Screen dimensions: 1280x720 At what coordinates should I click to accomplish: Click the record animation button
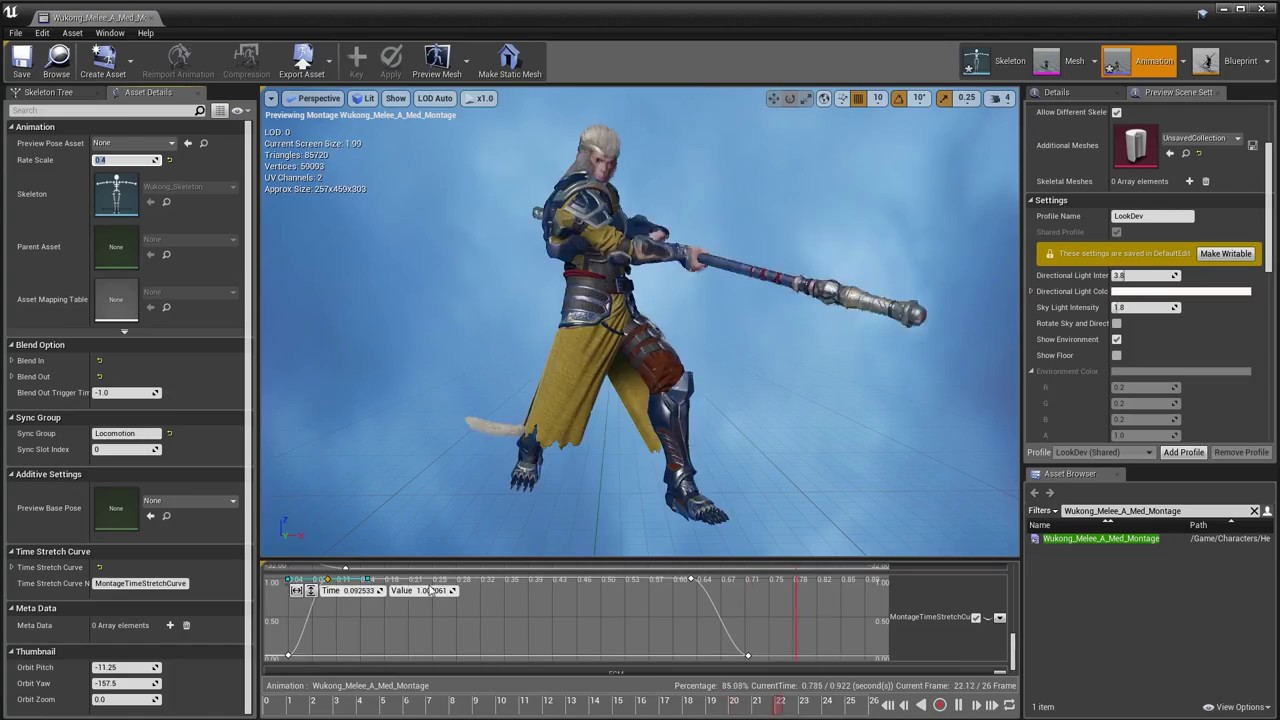click(x=939, y=705)
